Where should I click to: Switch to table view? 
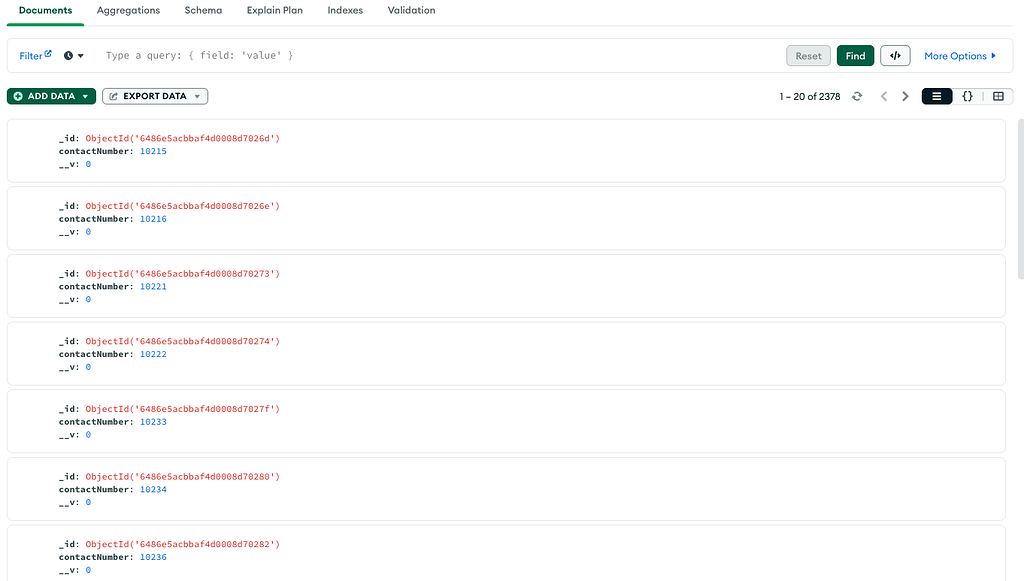(998, 96)
